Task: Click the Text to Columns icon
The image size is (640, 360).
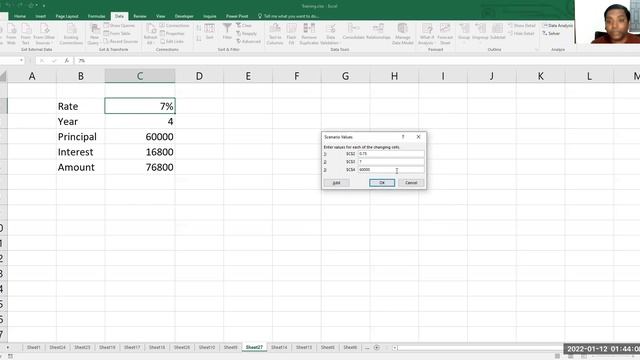Action: (x=275, y=33)
